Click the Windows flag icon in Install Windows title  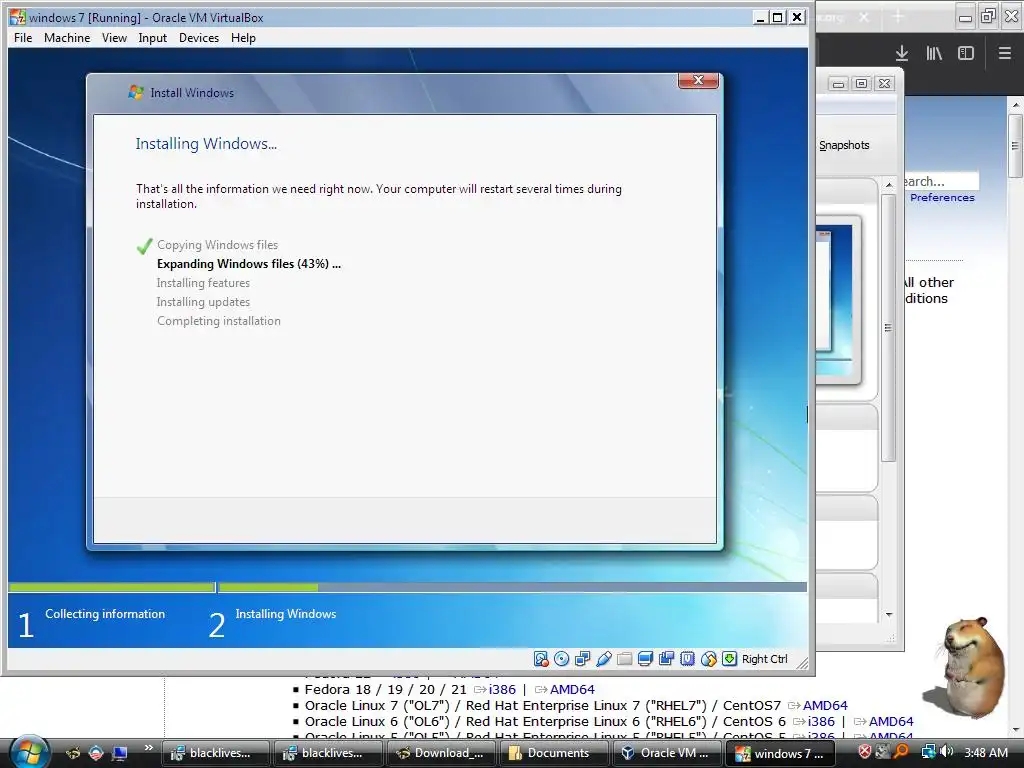coord(136,93)
